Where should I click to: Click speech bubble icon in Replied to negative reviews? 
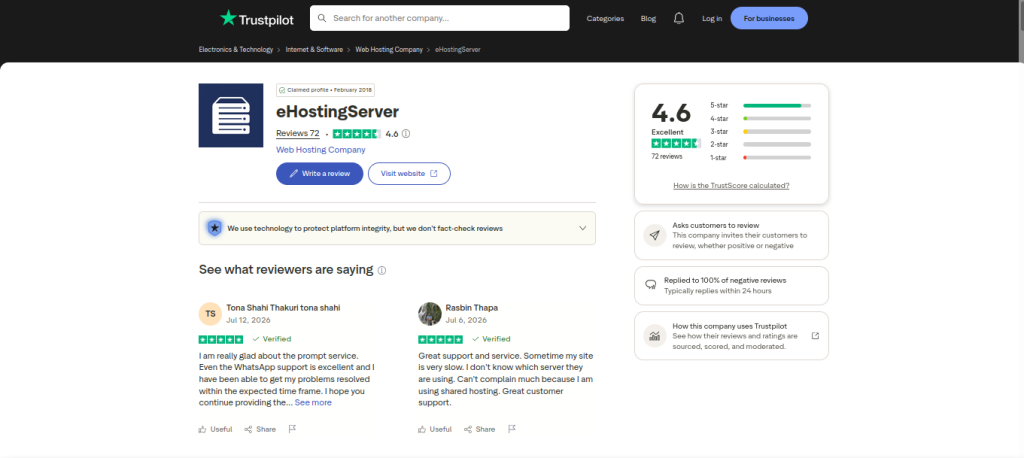coord(650,285)
